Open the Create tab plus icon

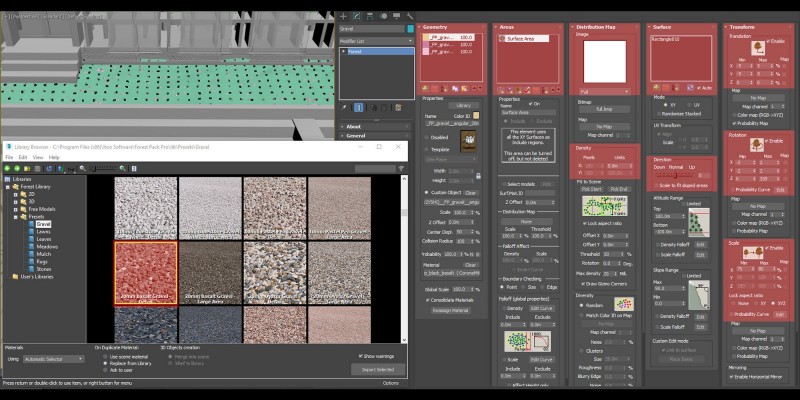pyautogui.click(x=342, y=16)
